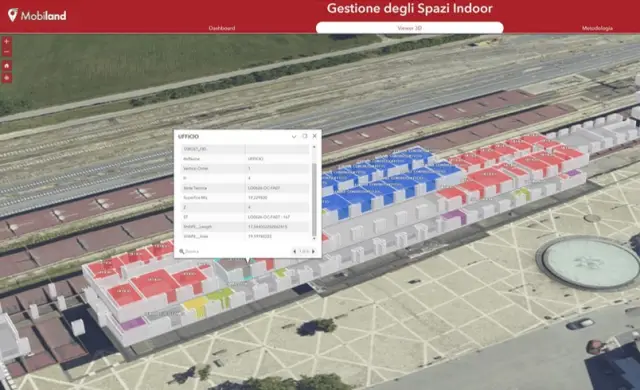
Task: Go to next feature in popup
Action: pos(313,251)
